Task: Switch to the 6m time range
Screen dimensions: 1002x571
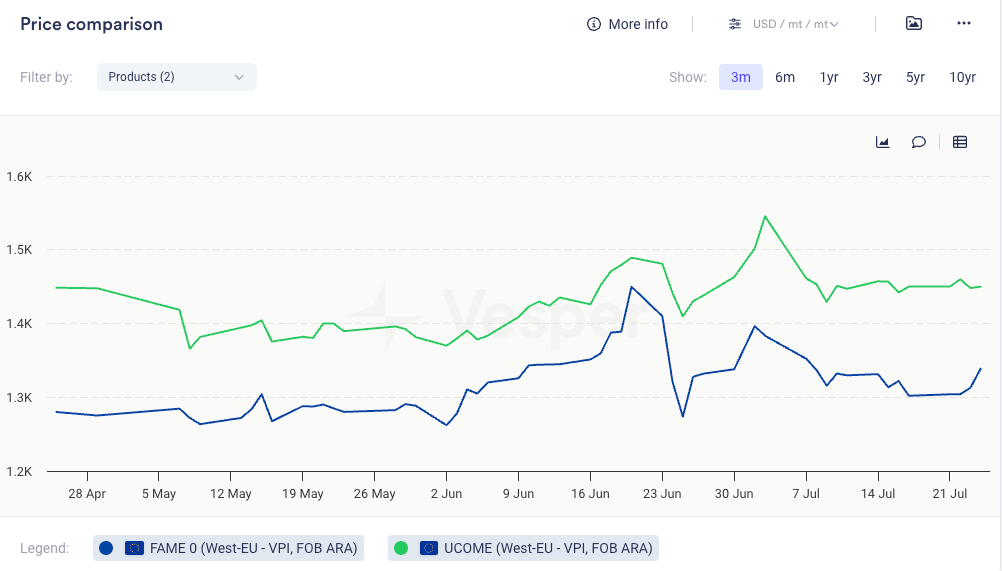Action: coord(785,77)
